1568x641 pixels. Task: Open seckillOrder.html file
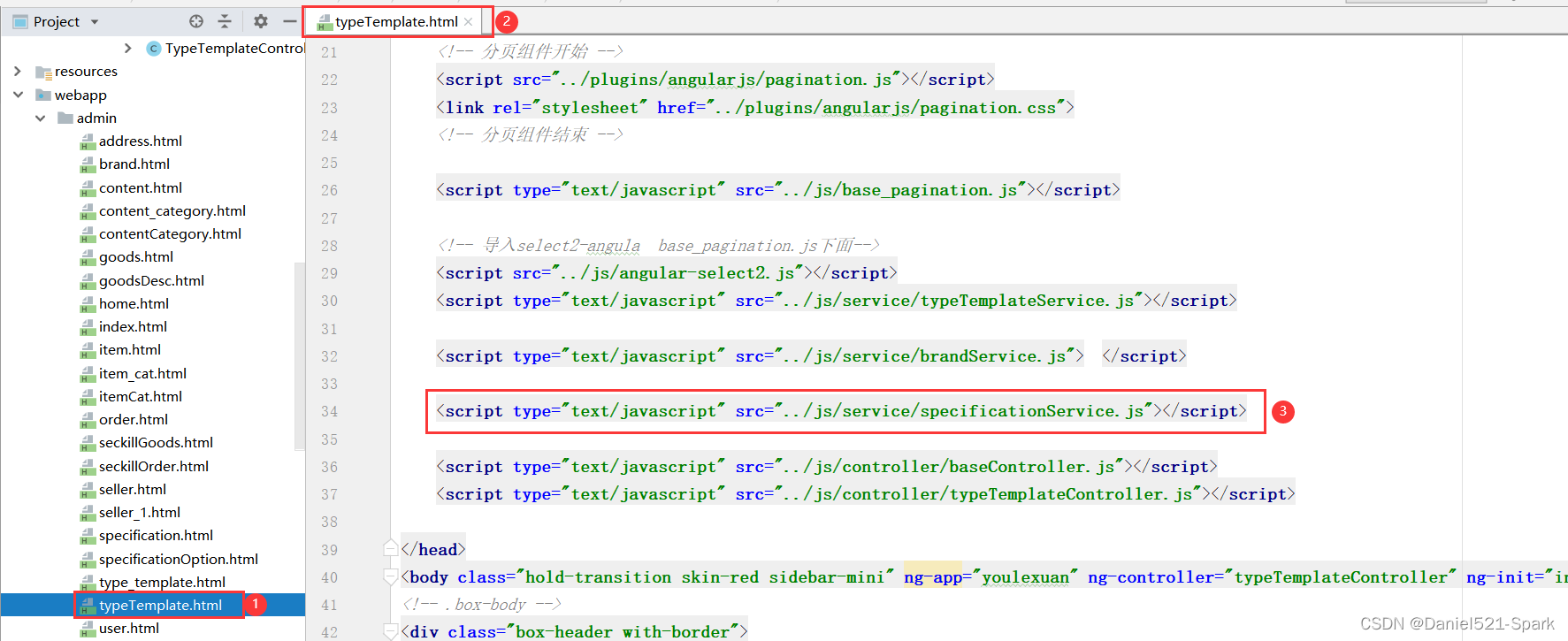(x=154, y=466)
